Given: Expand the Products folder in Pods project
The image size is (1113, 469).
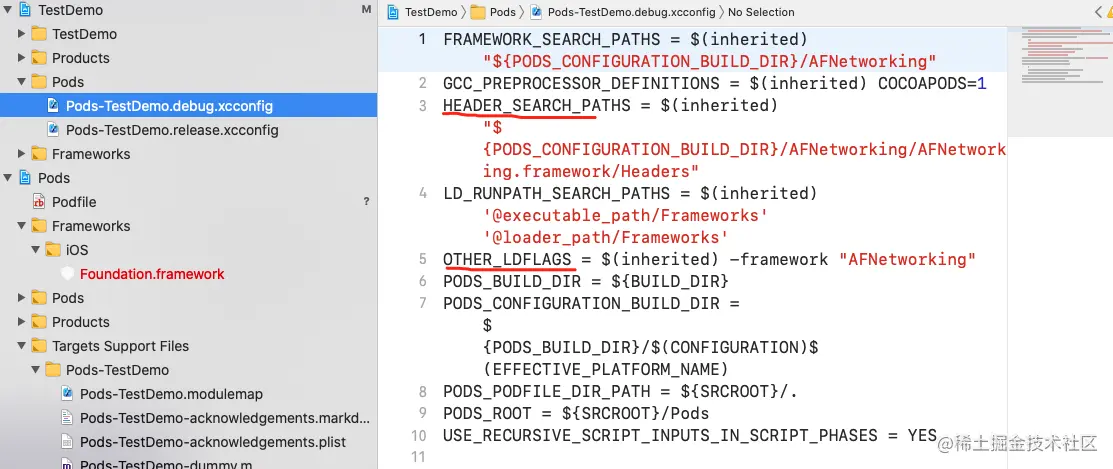Looking at the screenshot, I should (x=21, y=322).
